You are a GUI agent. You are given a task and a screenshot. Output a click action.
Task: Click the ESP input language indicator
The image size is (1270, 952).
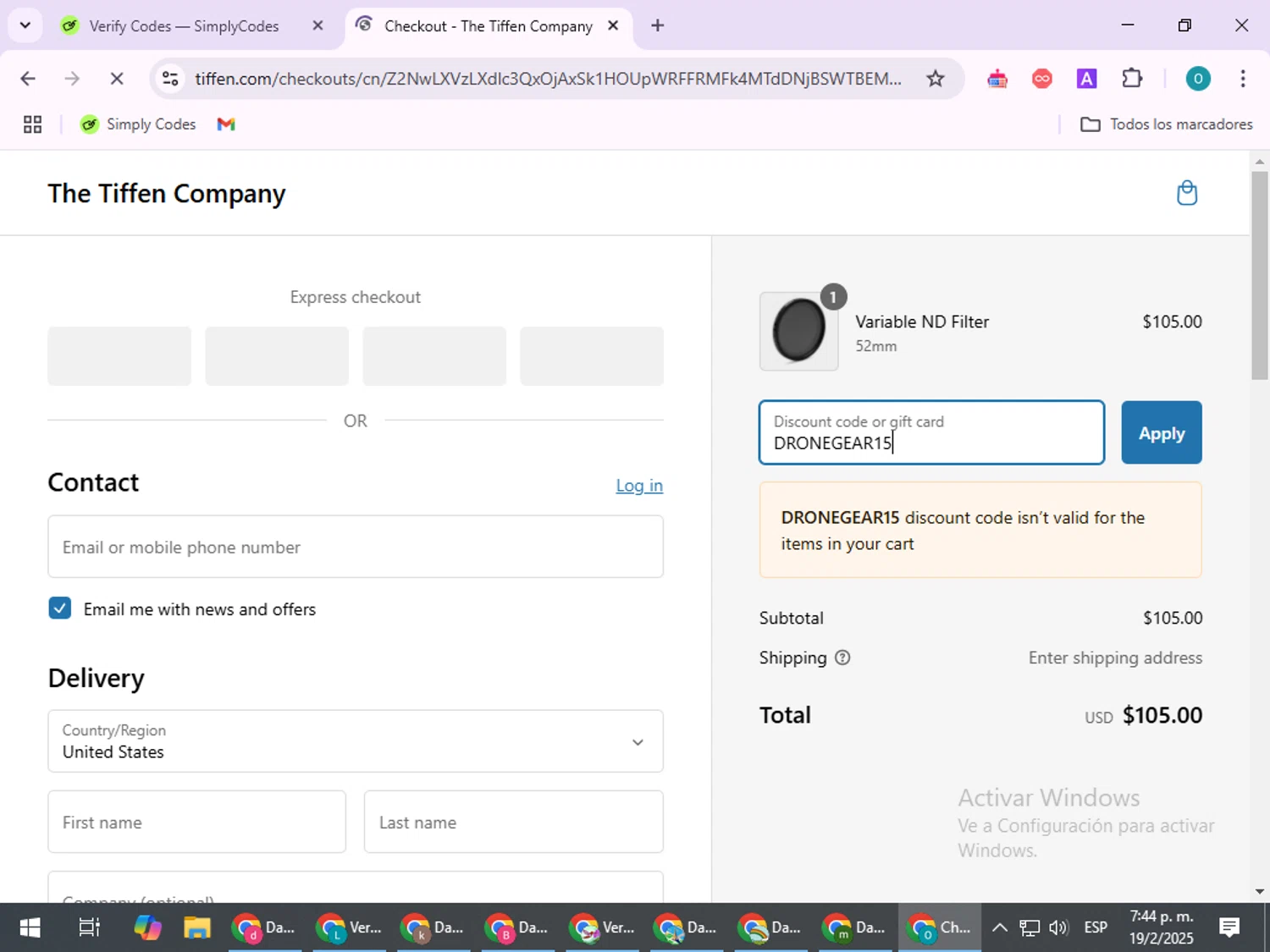[x=1096, y=927]
